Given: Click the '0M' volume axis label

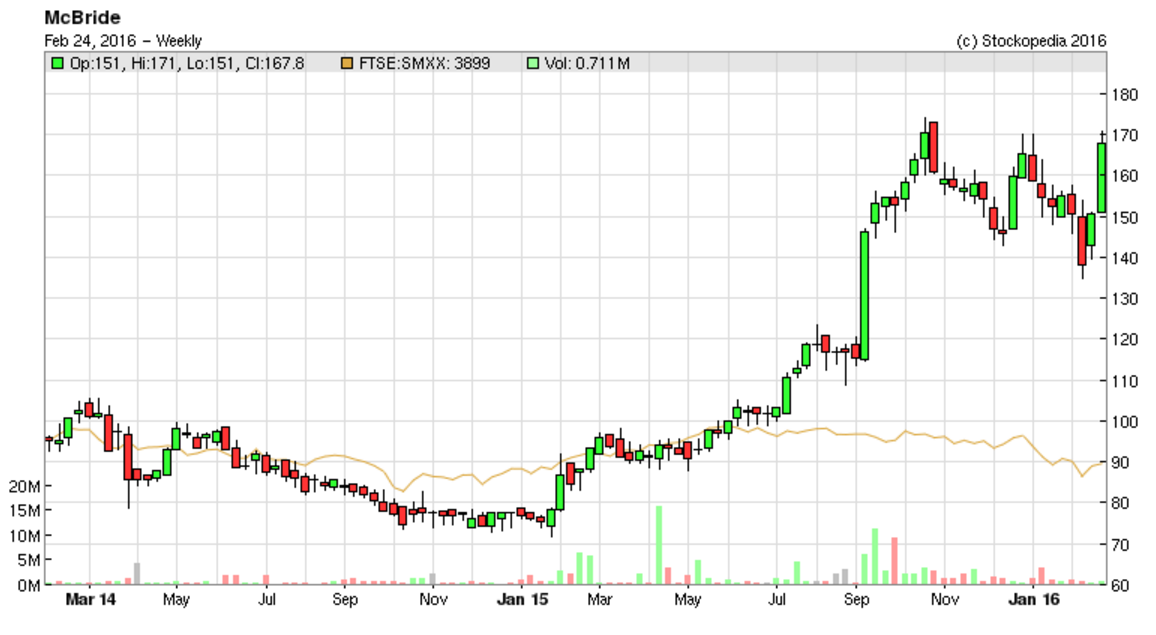Looking at the screenshot, I should click(x=29, y=586).
